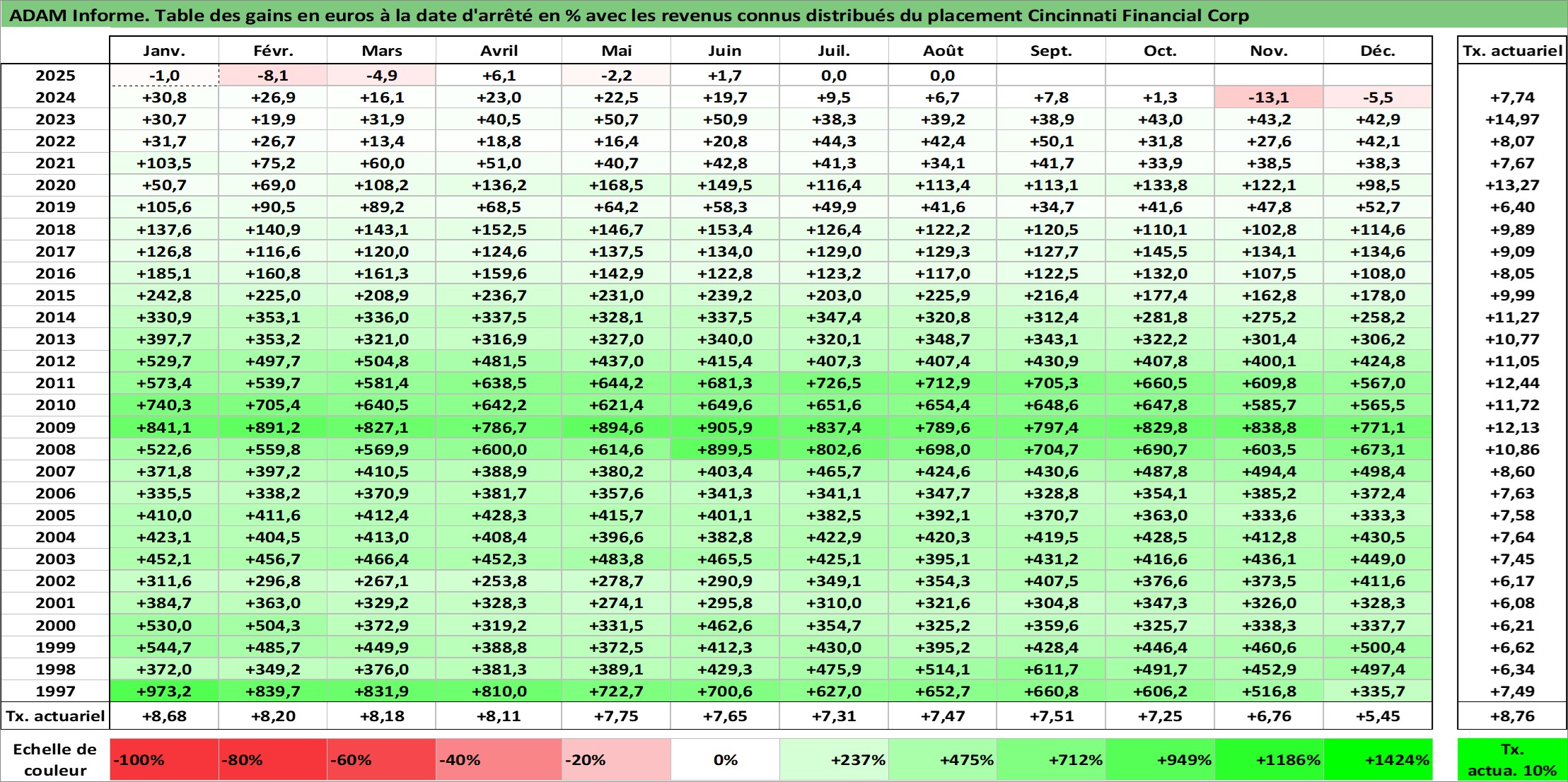Select the +905,9 cell in 2009

[x=725, y=427]
